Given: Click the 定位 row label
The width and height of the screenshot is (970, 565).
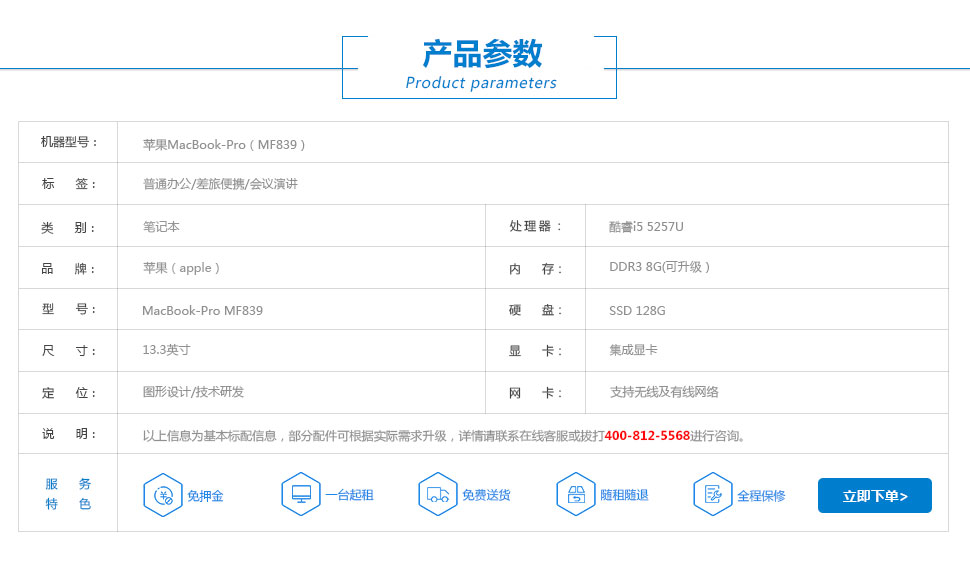Looking at the screenshot, I should point(69,393).
